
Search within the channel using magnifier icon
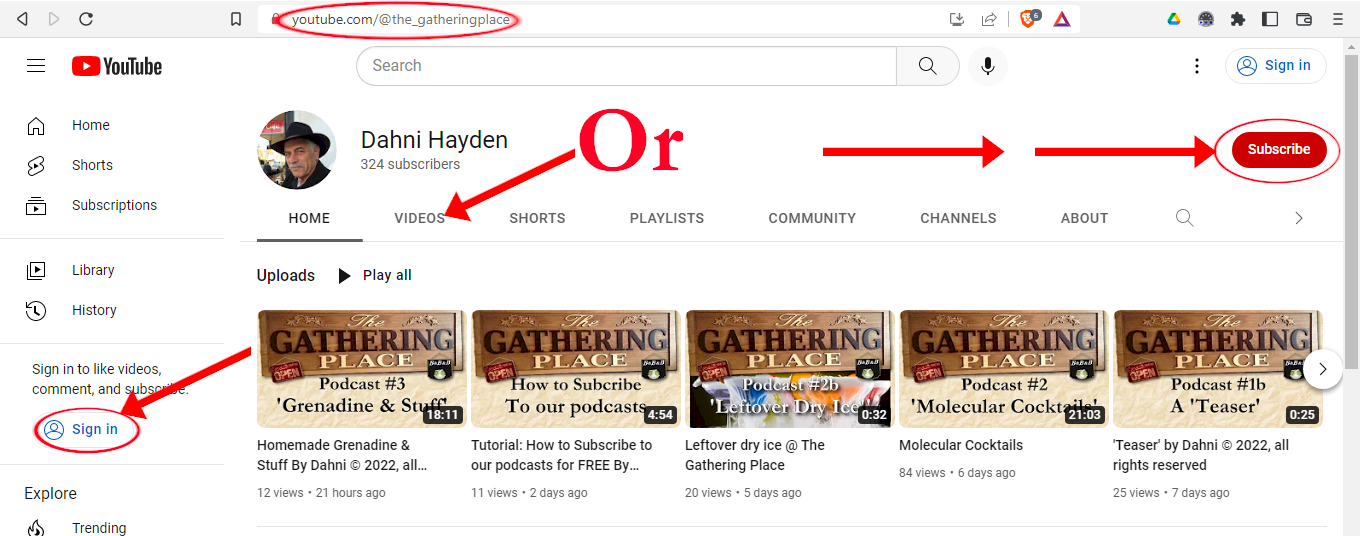pyautogui.click(x=1185, y=218)
